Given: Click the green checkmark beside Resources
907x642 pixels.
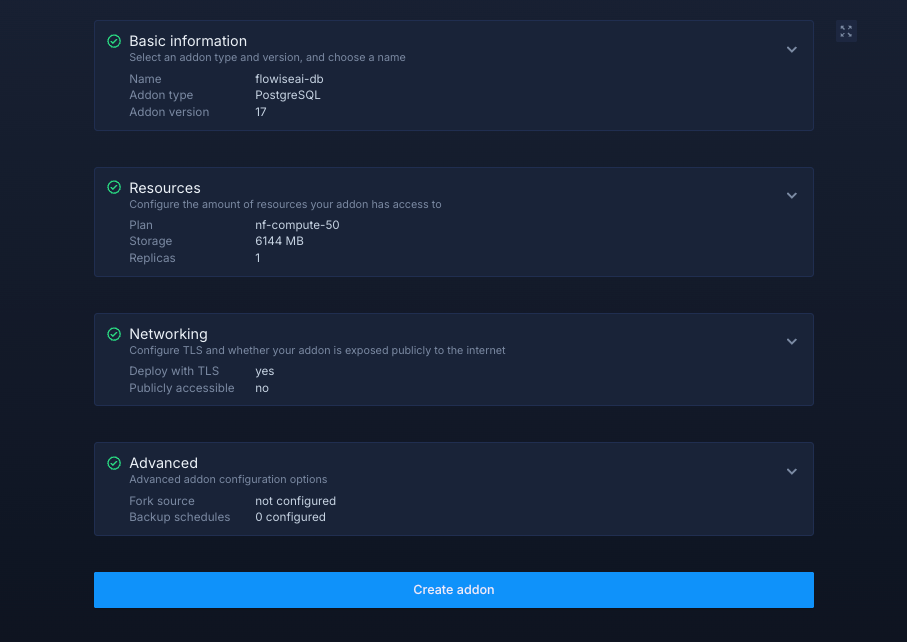Looking at the screenshot, I should pyautogui.click(x=114, y=188).
